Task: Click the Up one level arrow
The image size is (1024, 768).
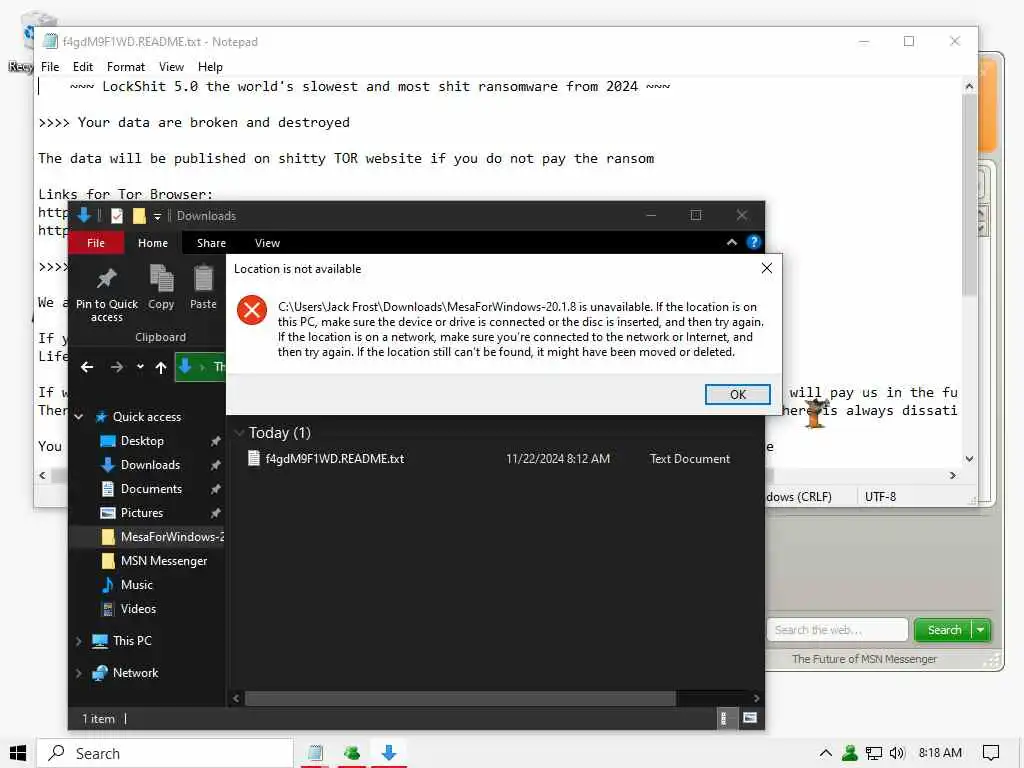Action: pyautogui.click(x=161, y=368)
